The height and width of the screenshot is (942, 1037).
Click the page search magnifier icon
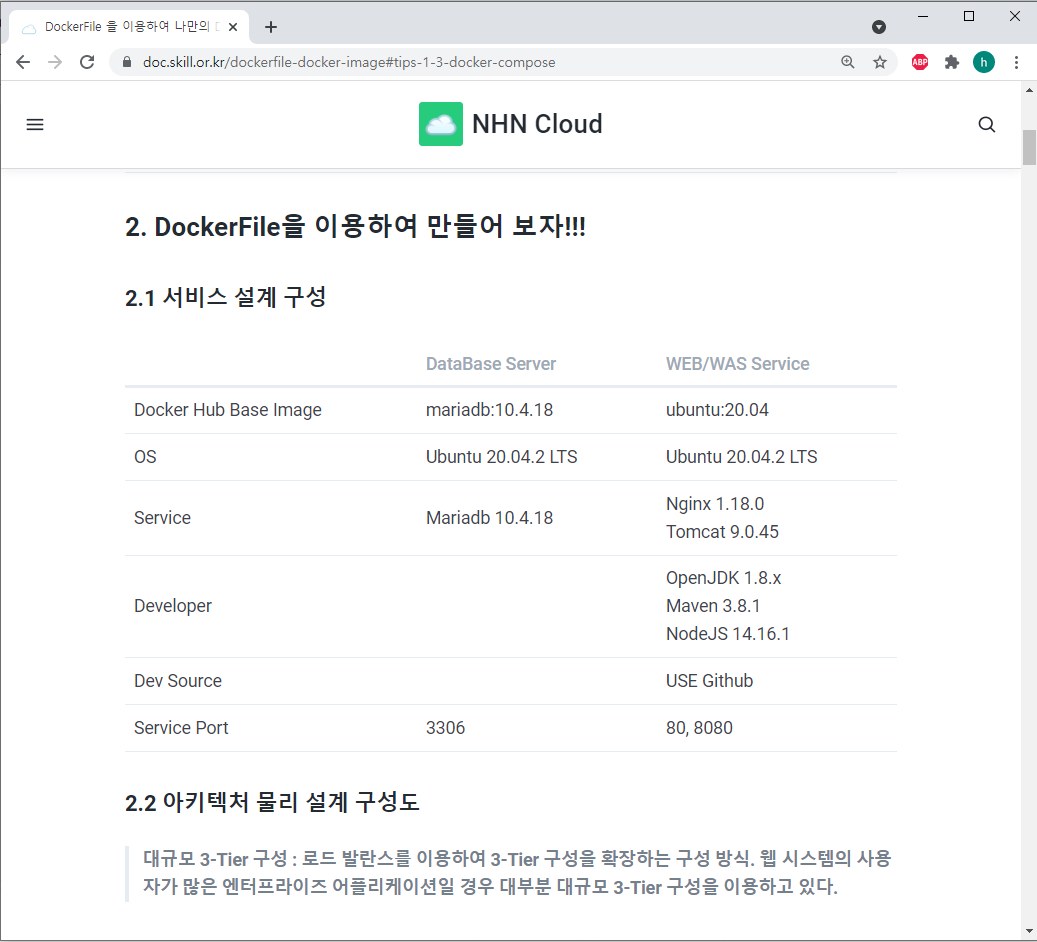click(x=986, y=124)
